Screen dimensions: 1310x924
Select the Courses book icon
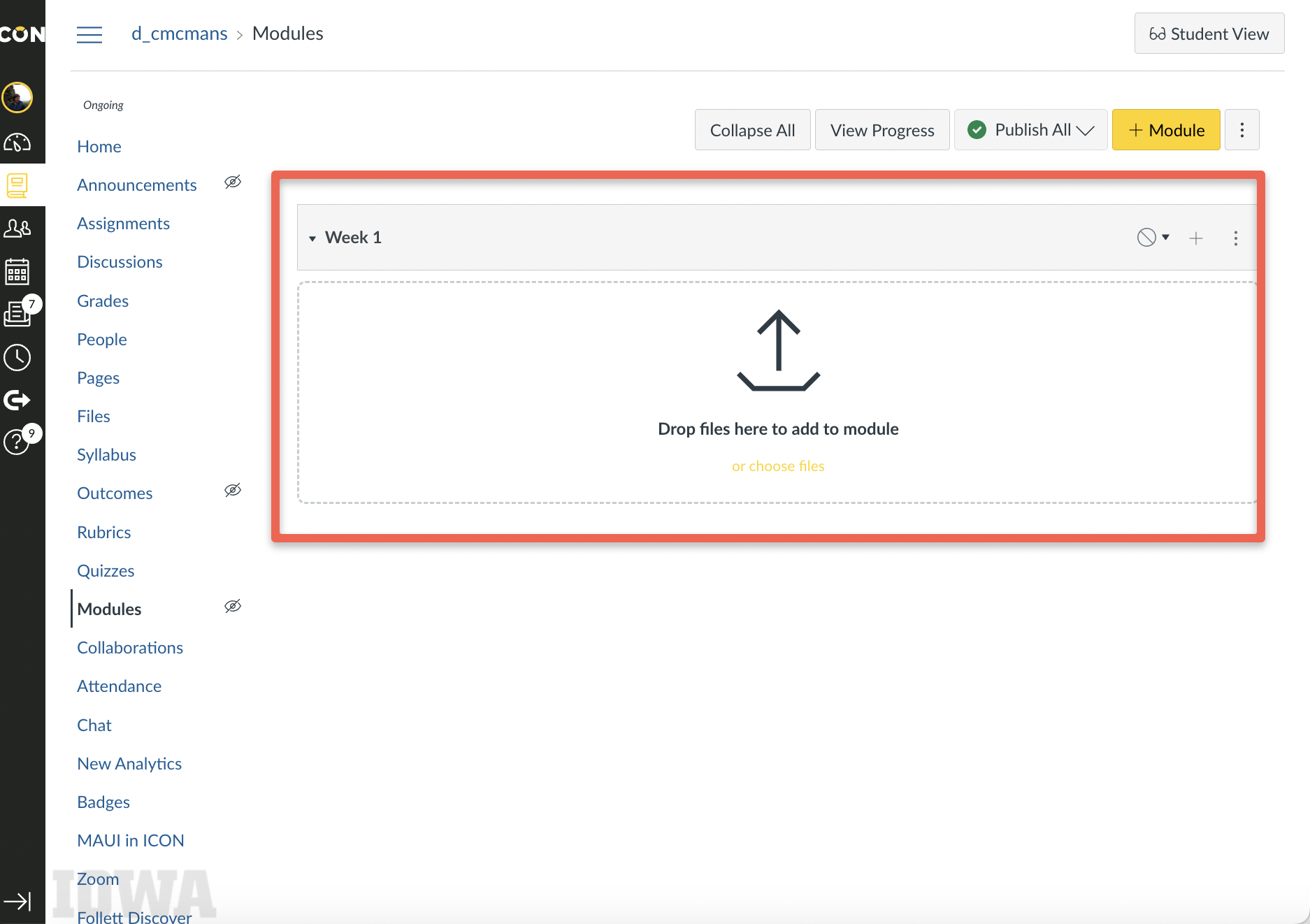point(17,185)
